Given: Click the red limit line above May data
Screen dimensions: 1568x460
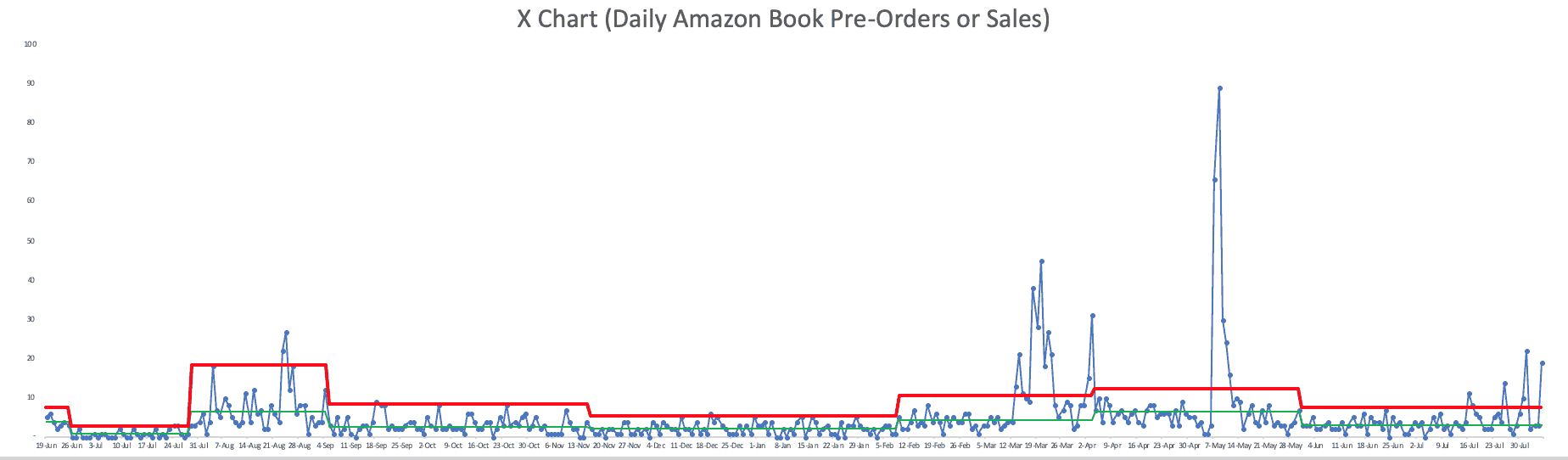Looking at the screenshot, I should click(x=1196, y=389).
